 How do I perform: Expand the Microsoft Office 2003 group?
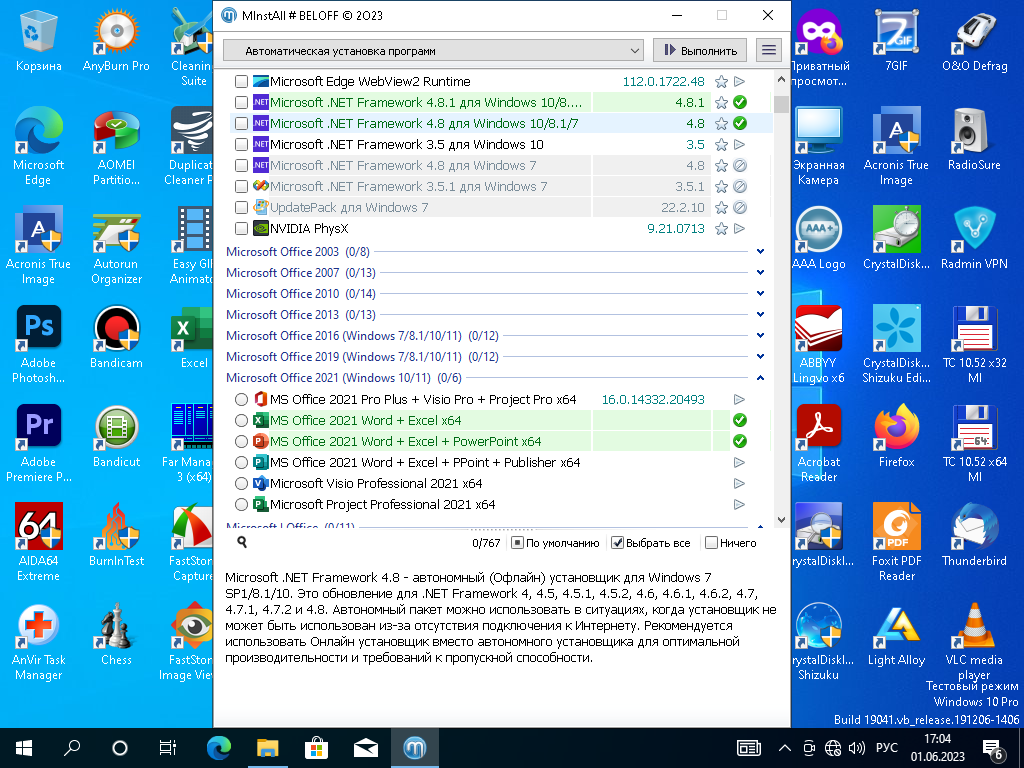tap(760, 251)
